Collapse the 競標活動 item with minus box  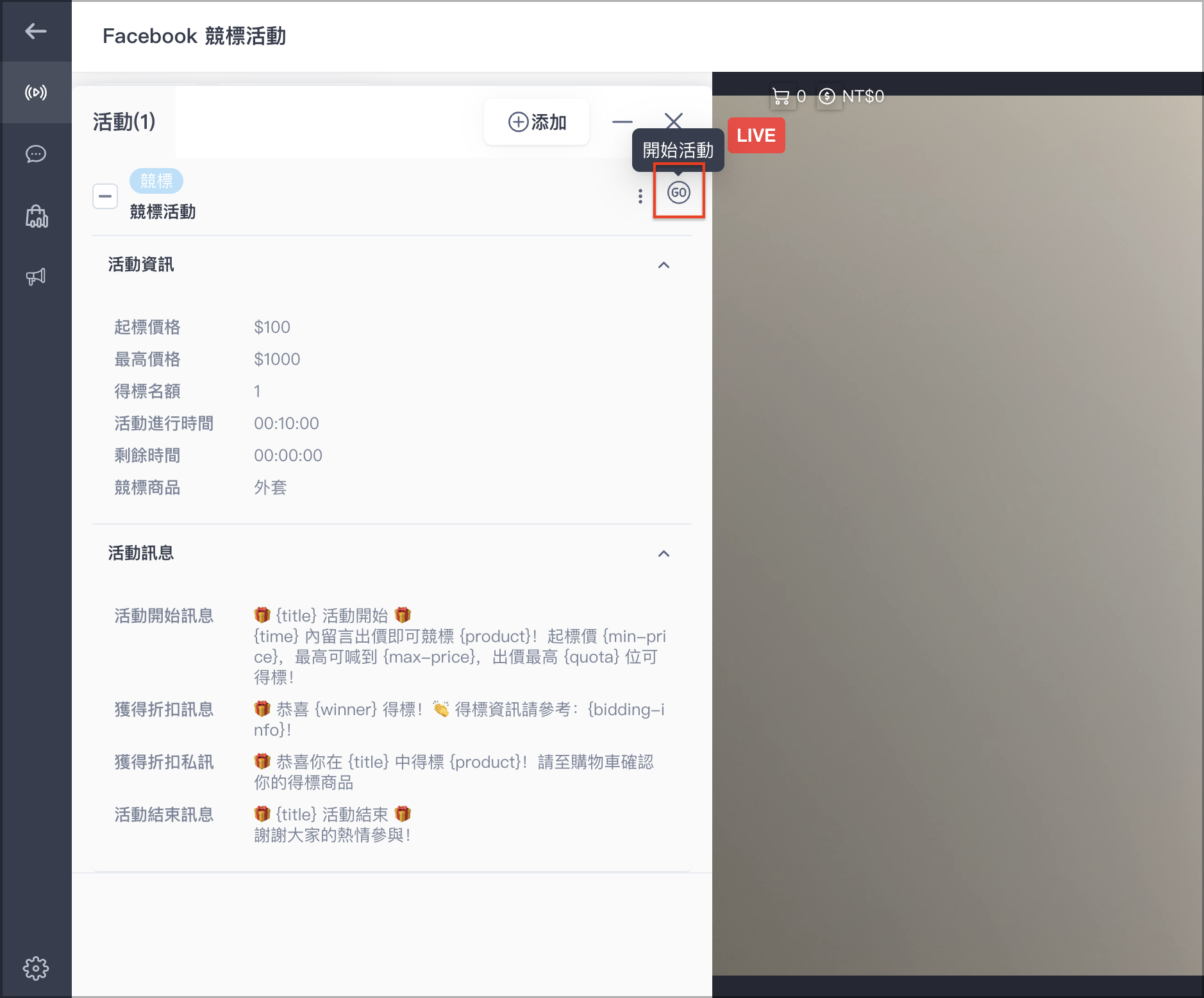(105, 196)
